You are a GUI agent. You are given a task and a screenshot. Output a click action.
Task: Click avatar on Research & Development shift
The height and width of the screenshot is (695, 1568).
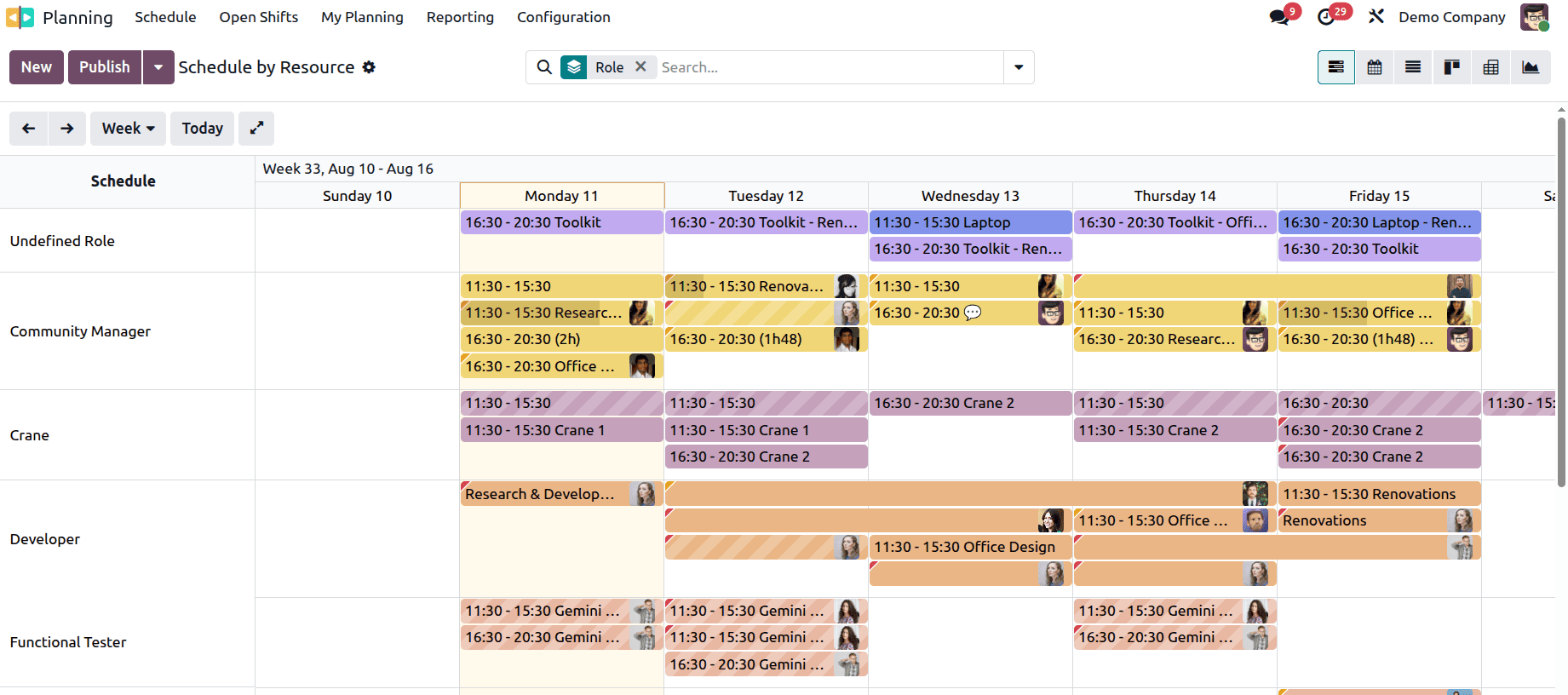click(645, 494)
